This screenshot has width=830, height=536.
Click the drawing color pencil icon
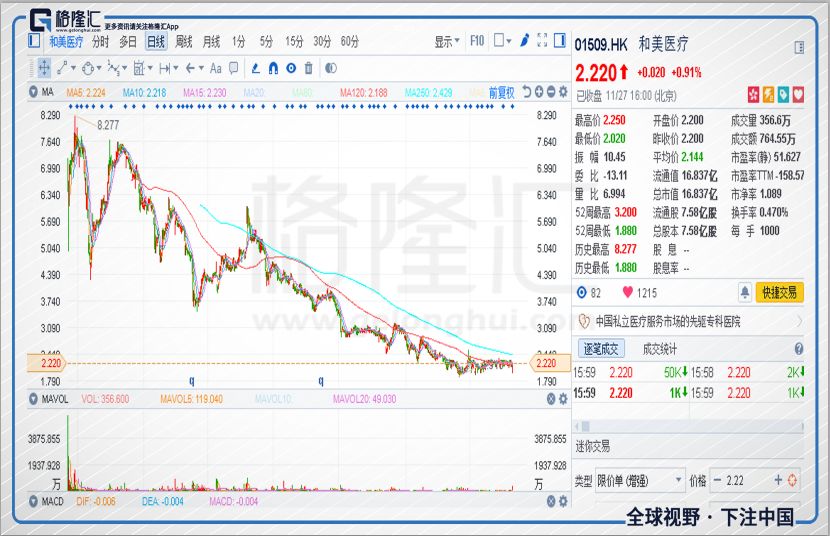tap(256, 68)
